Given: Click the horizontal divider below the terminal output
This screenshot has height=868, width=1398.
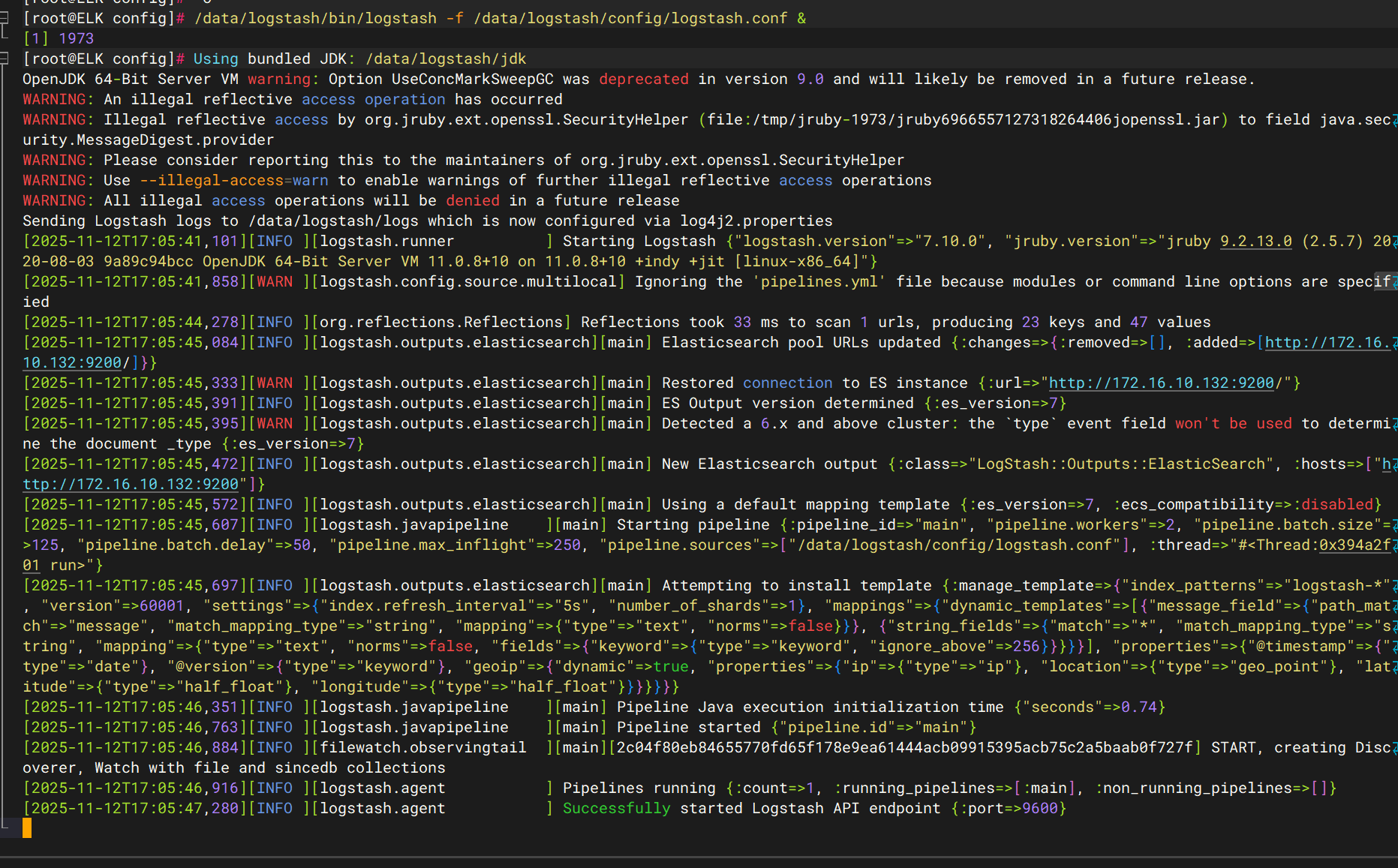Looking at the screenshot, I should 699,857.
